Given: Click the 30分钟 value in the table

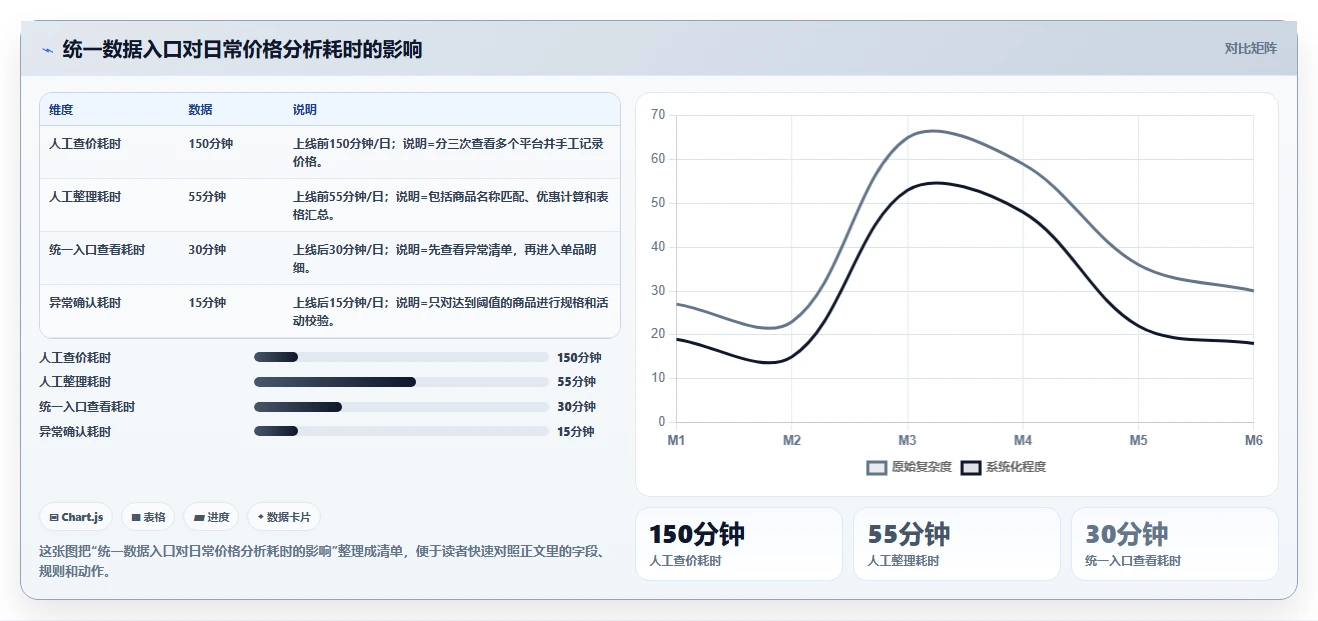Looking at the screenshot, I should 207,250.
